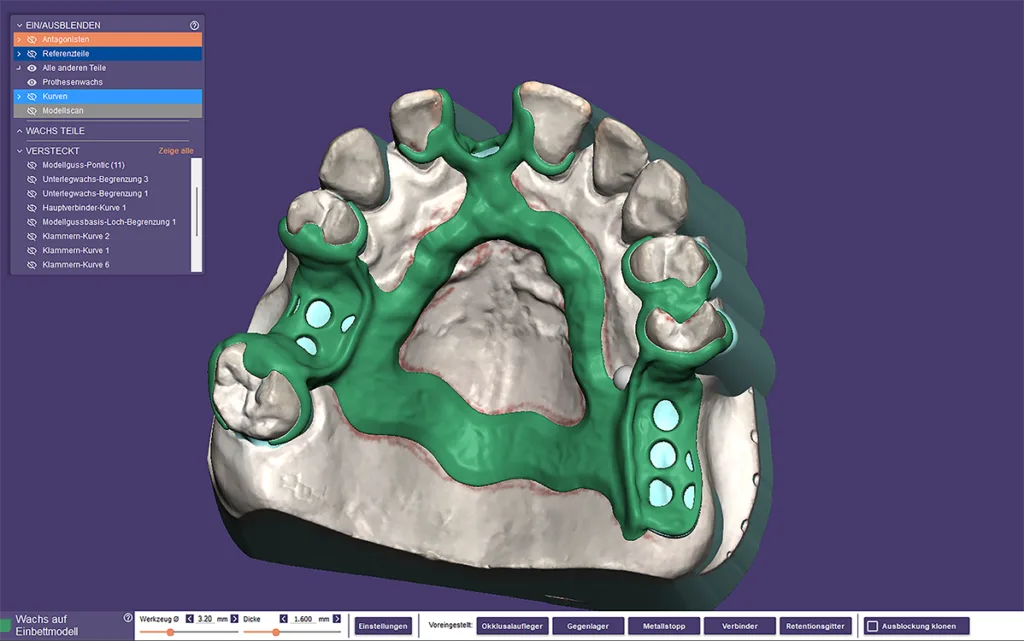Expand the Referenzteile row
Image resolution: width=1024 pixels, height=641 pixels.
(19, 54)
